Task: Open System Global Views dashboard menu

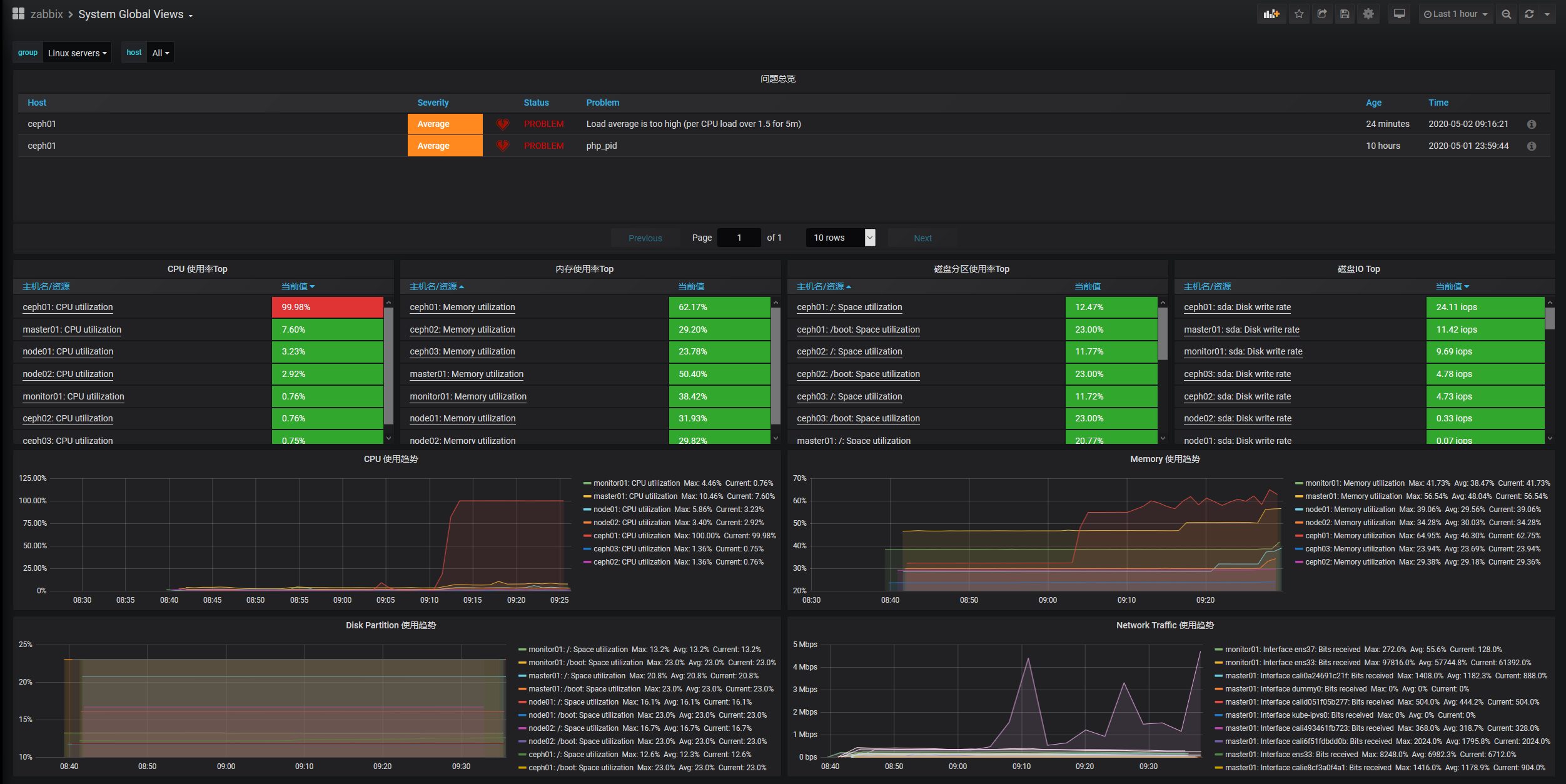Action: pyautogui.click(x=135, y=14)
